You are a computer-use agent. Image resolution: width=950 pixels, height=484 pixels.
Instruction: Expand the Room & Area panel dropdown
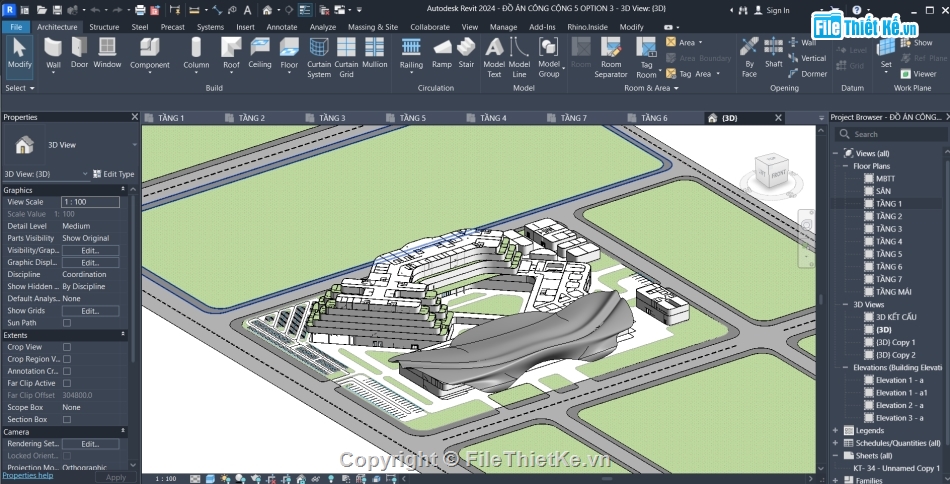pos(651,88)
